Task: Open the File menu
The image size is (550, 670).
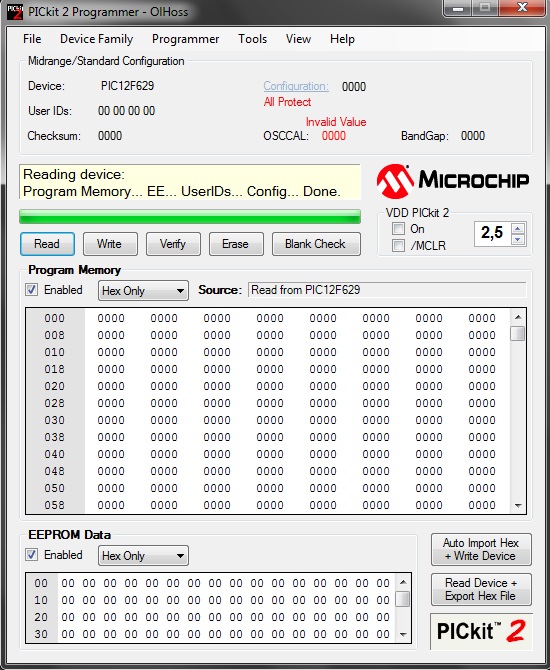Action: click(x=32, y=39)
